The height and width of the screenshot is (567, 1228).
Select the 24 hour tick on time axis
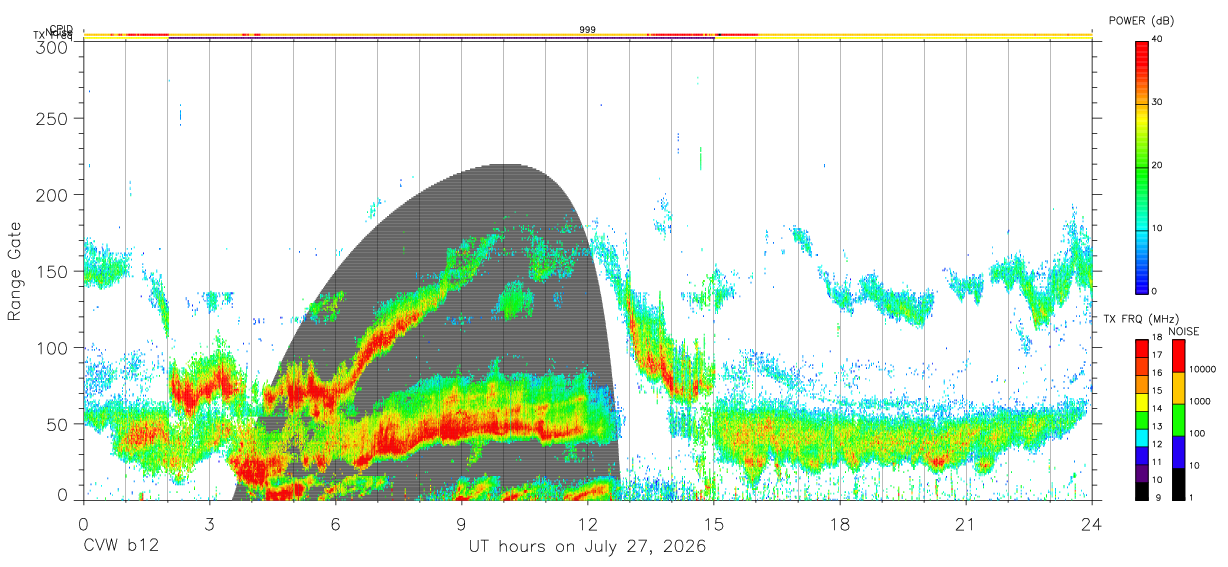(1092, 524)
